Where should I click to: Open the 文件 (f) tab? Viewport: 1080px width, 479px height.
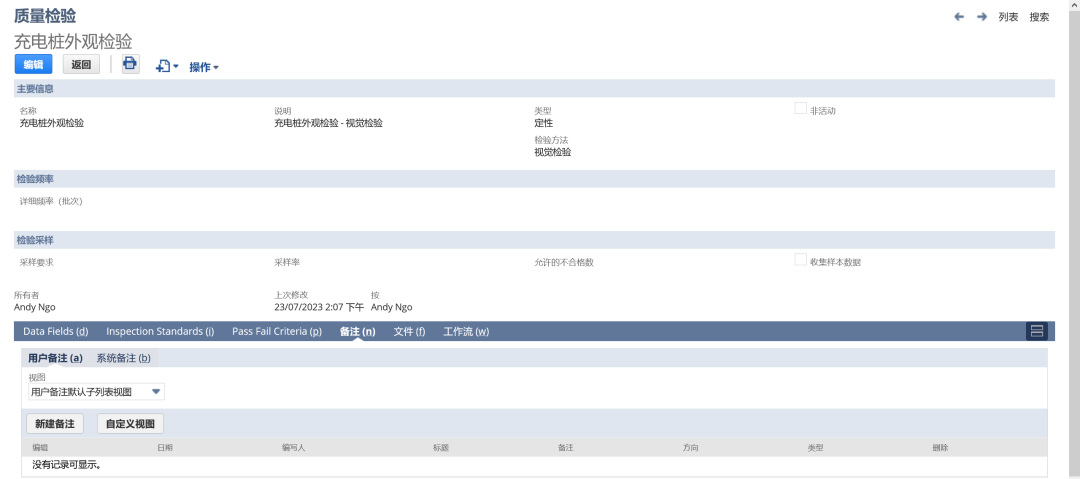(409, 332)
